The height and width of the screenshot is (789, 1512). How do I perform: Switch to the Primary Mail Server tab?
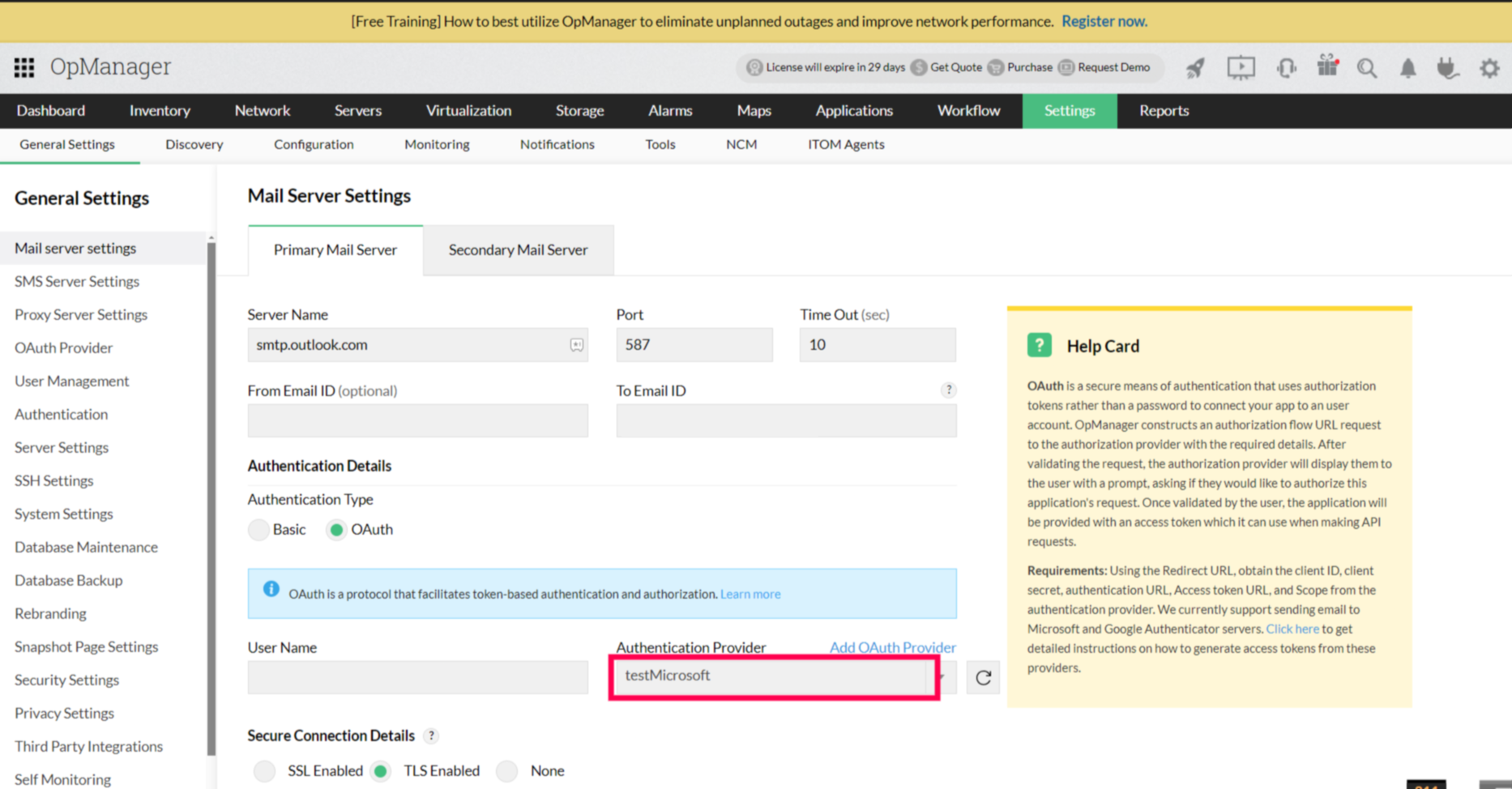(x=335, y=250)
